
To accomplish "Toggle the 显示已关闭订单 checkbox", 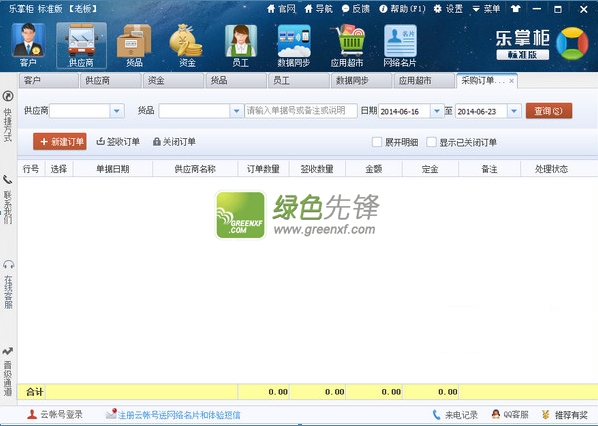I will (431, 142).
